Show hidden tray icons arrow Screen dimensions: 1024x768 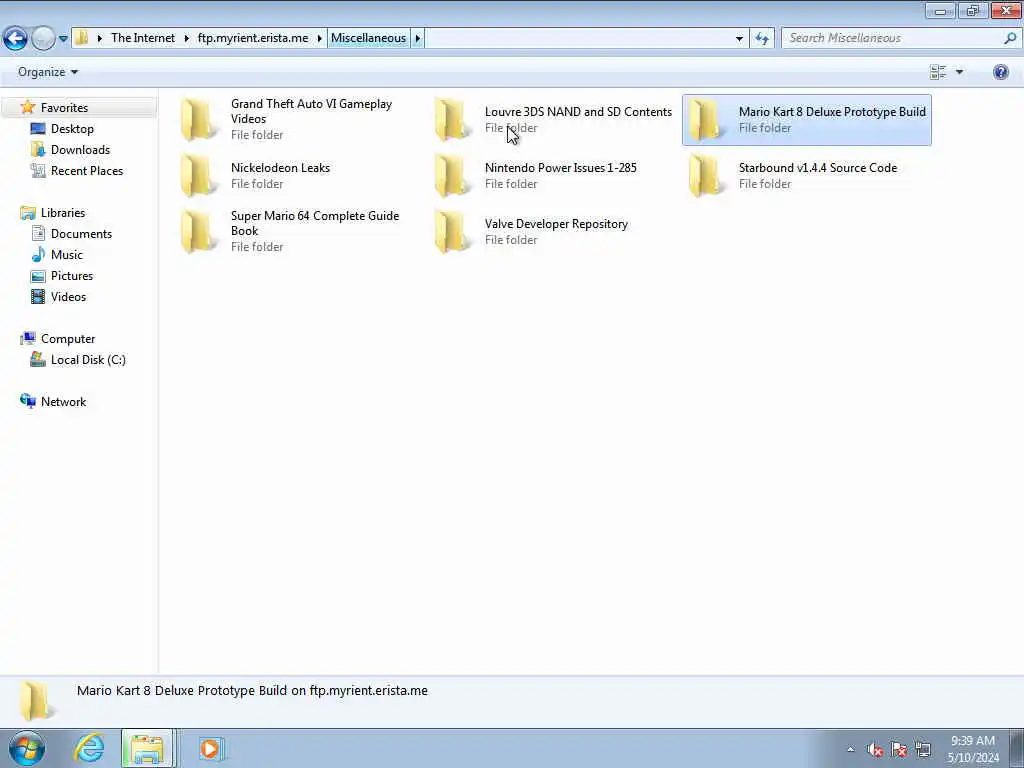tap(850, 750)
